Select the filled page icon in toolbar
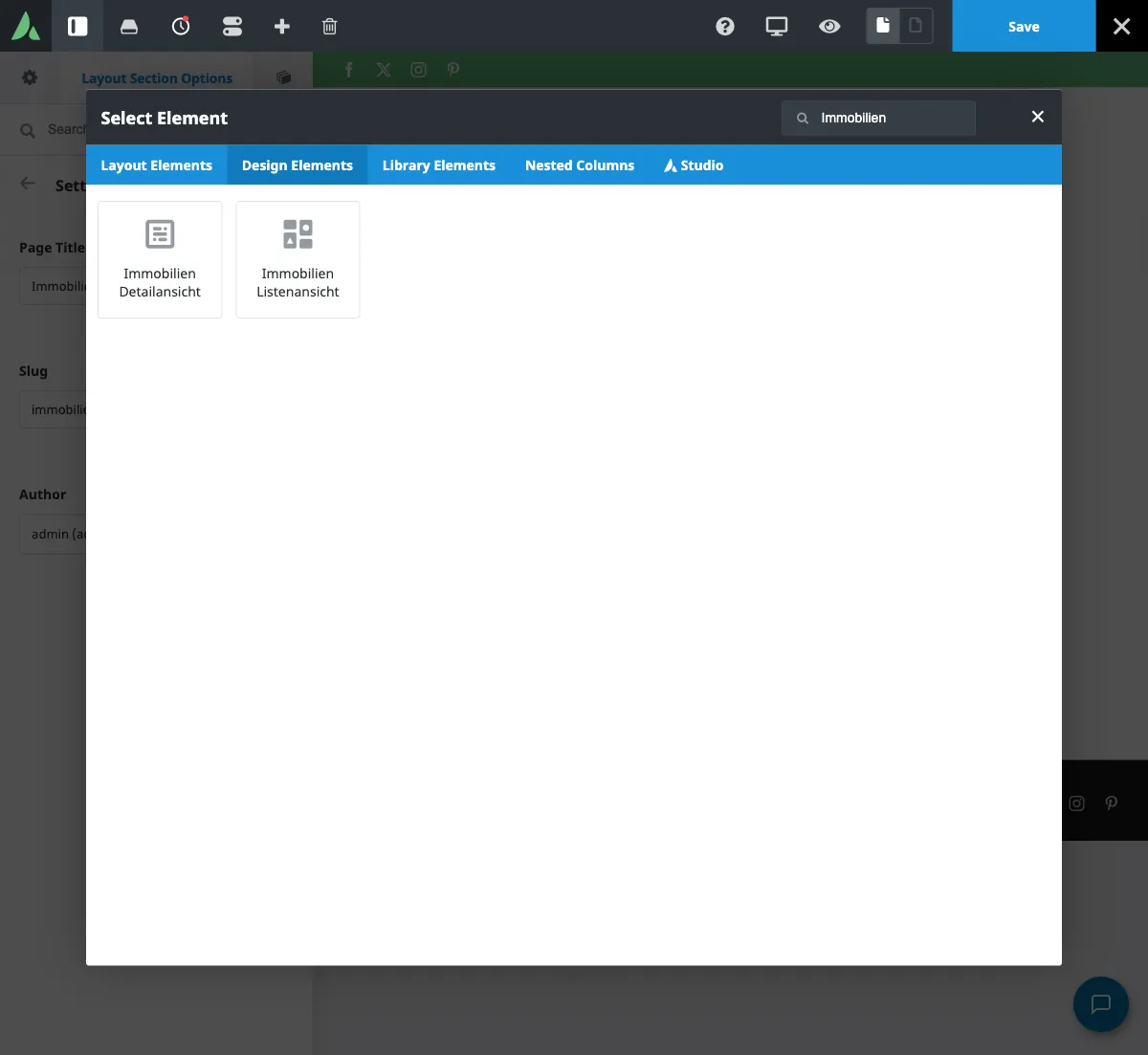The height and width of the screenshot is (1055, 1148). [x=883, y=26]
